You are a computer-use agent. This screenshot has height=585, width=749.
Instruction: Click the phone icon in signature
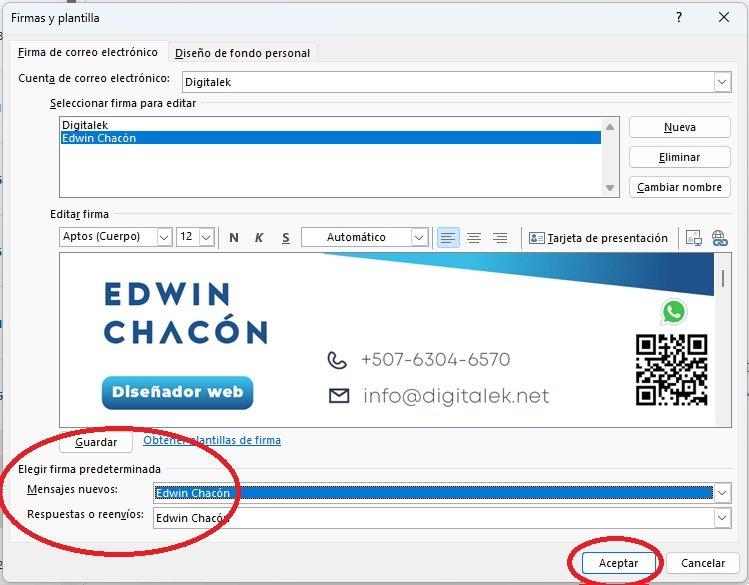click(337, 360)
